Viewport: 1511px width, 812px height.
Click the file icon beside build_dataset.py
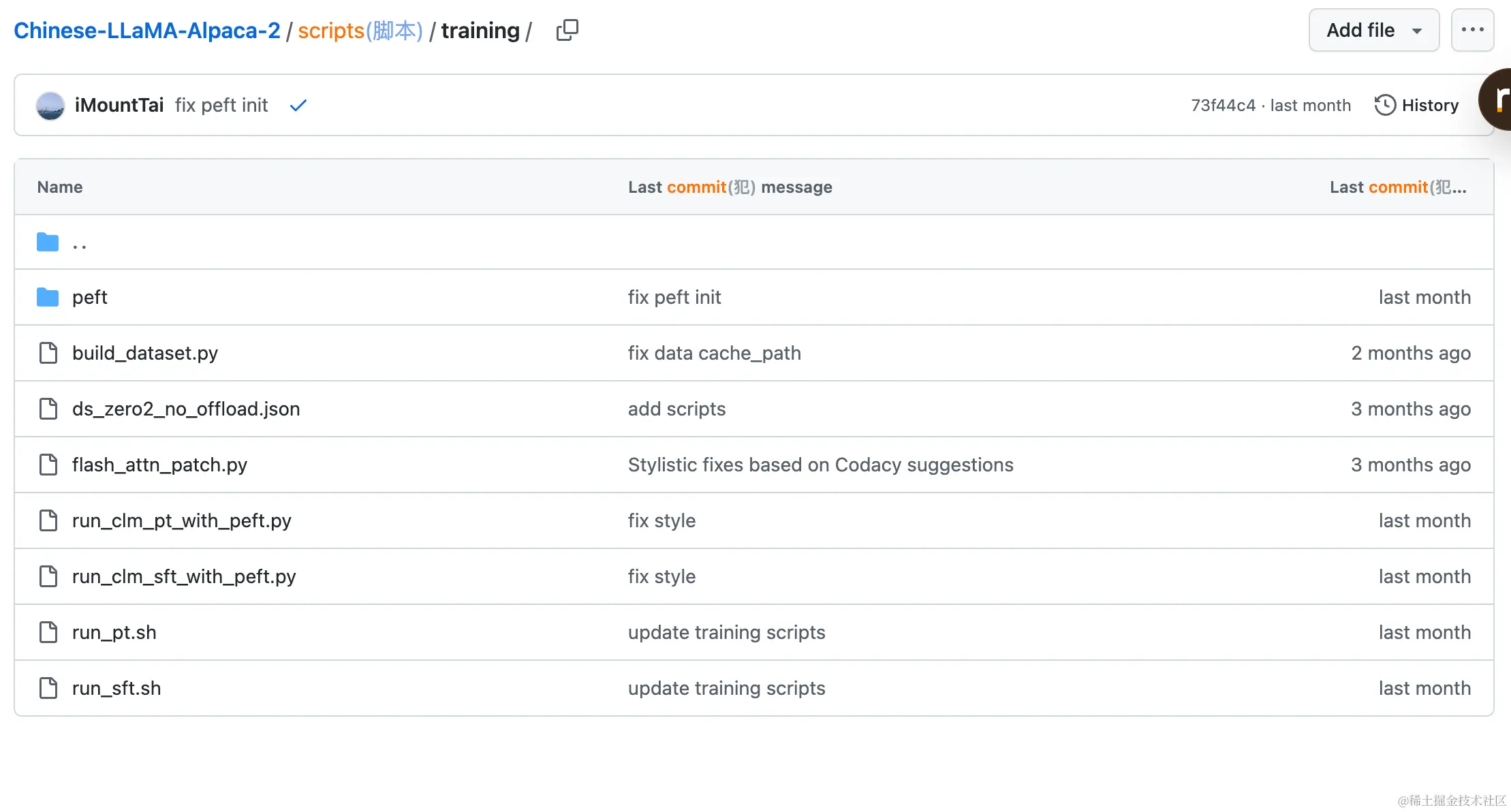[48, 353]
